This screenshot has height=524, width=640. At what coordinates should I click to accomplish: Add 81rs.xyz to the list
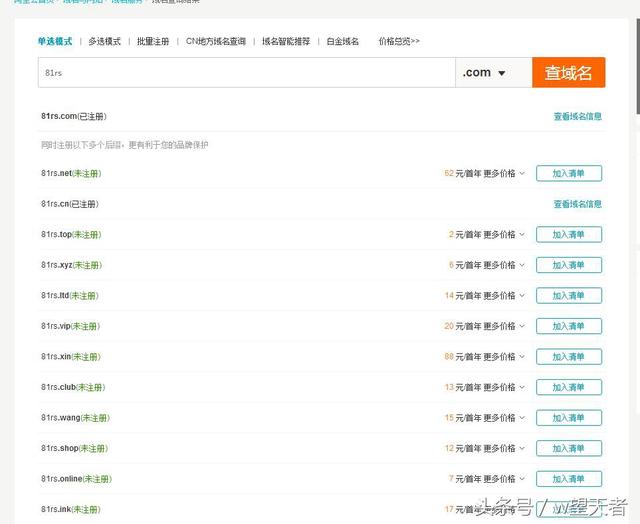click(x=569, y=265)
